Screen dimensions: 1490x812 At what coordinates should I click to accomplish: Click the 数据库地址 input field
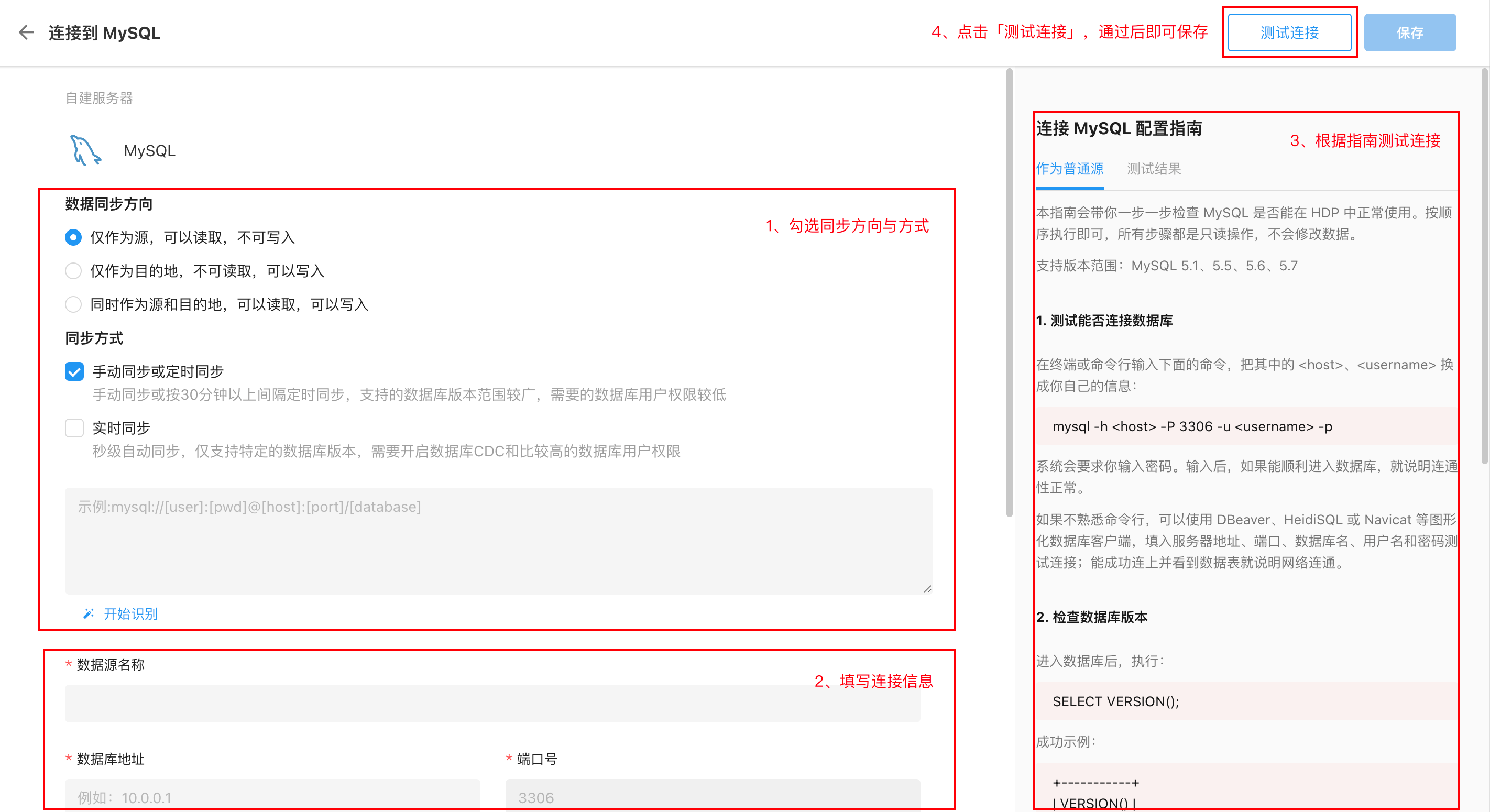[x=272, y=797]
